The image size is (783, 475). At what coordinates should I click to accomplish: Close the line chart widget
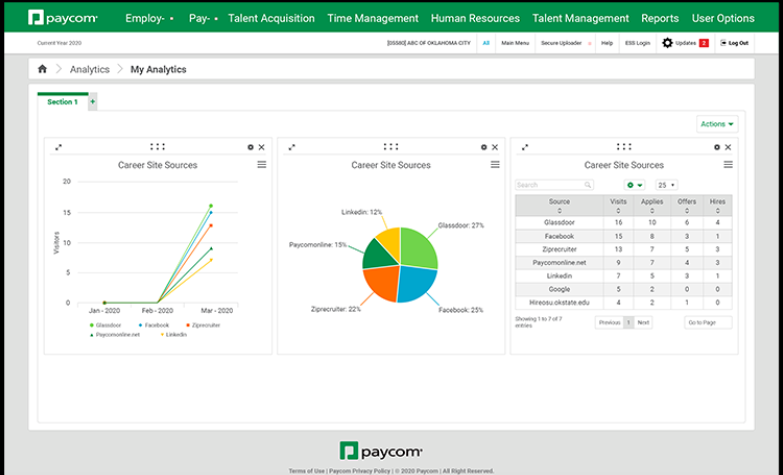262,147
